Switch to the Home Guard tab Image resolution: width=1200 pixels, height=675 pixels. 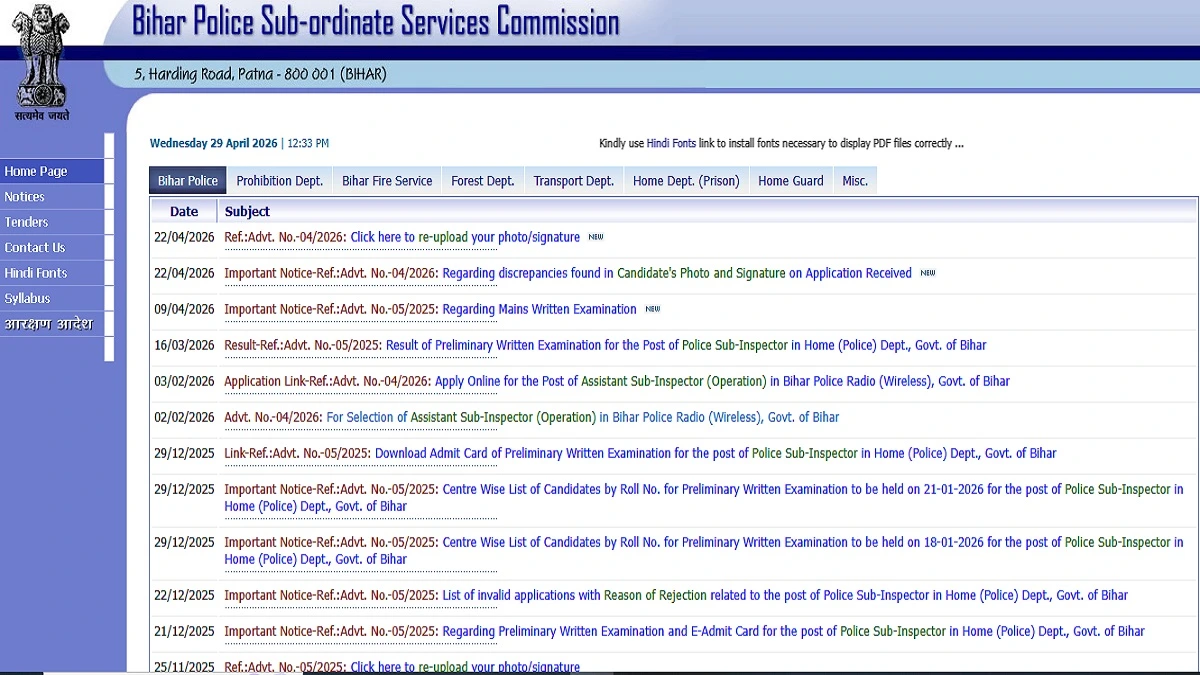[x=790, y=181]
